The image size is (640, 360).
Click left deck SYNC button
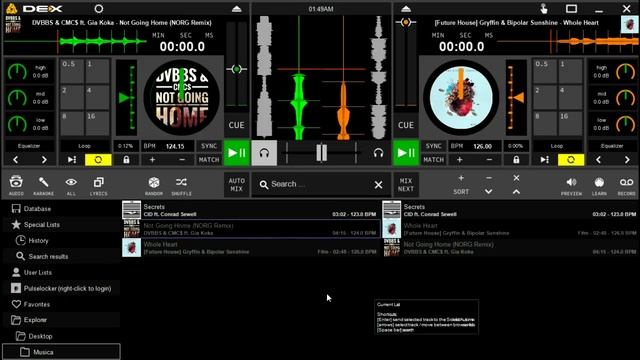click(x=209, y=146)
